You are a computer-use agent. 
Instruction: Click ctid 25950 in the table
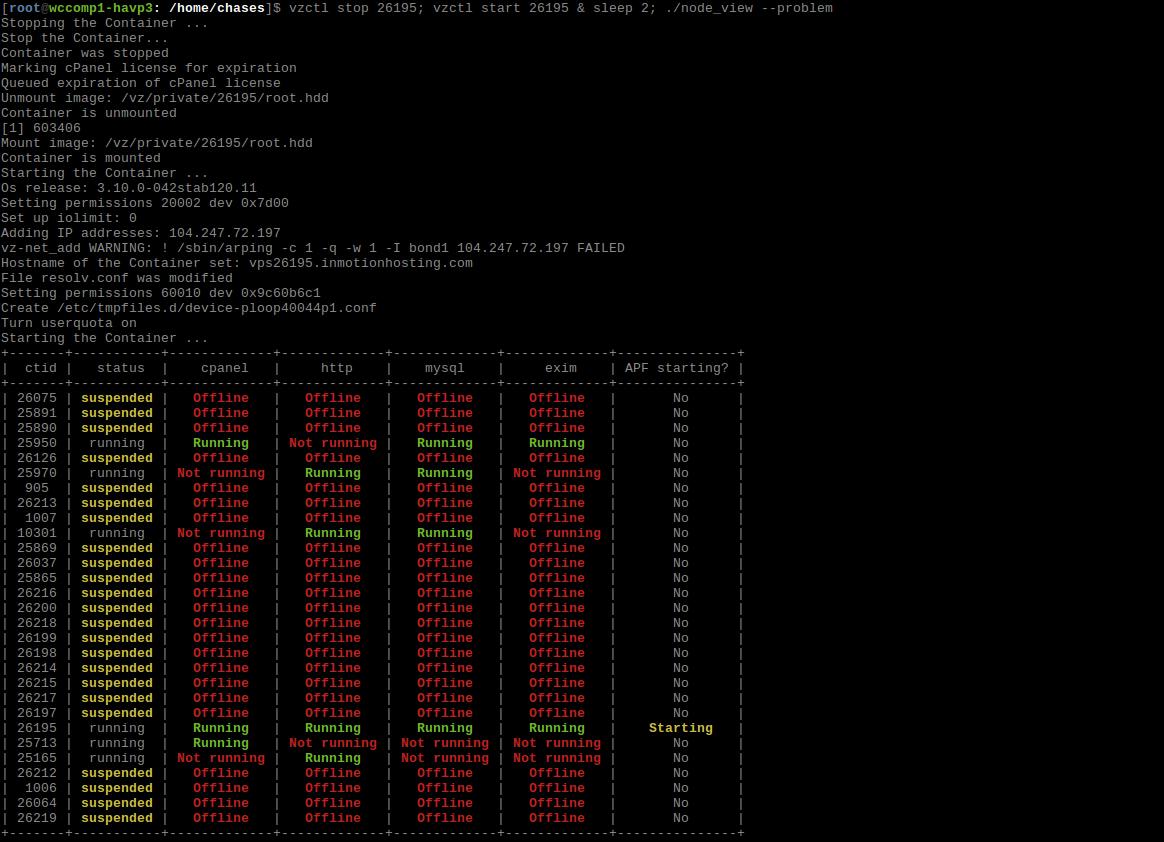pyautogui.click(x=37, y=443)
